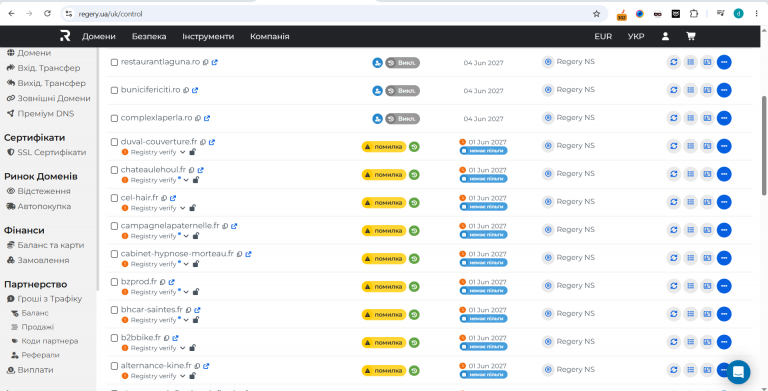This screenshot has width=768, height=391.
Task: Click the contact card icon for campagnelapaternelle.fr
Action: 707,230
